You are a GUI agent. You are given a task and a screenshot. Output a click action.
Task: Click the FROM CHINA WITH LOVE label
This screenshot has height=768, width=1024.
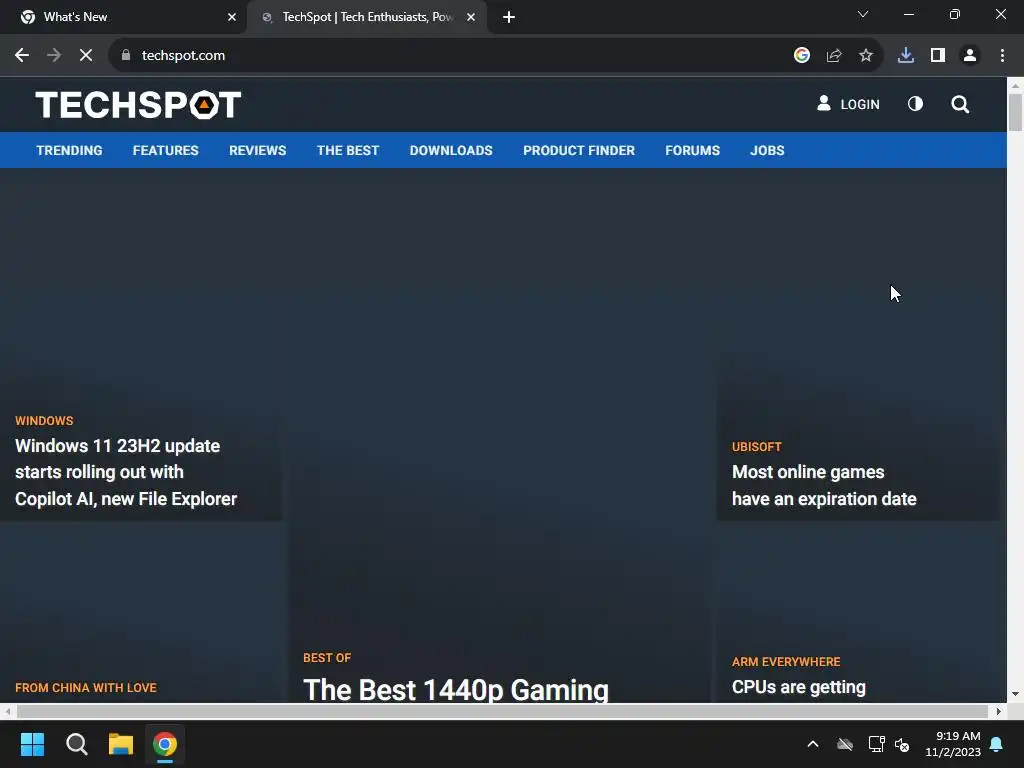tap(86, 688)
